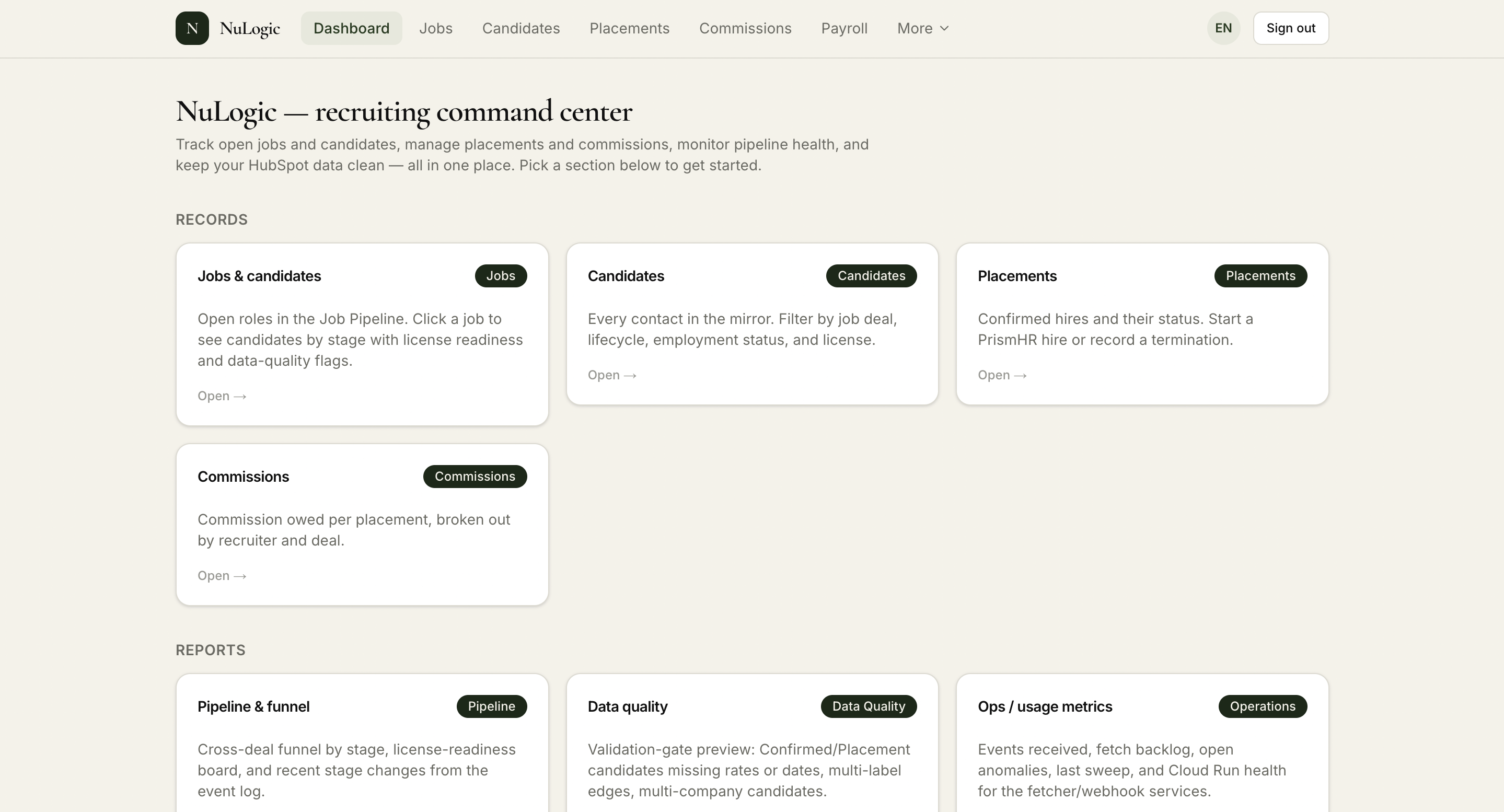Click the 'Confirmed hires and their status' description
This screenshot has height=812, width=1504.
[x=1116, y=329]
